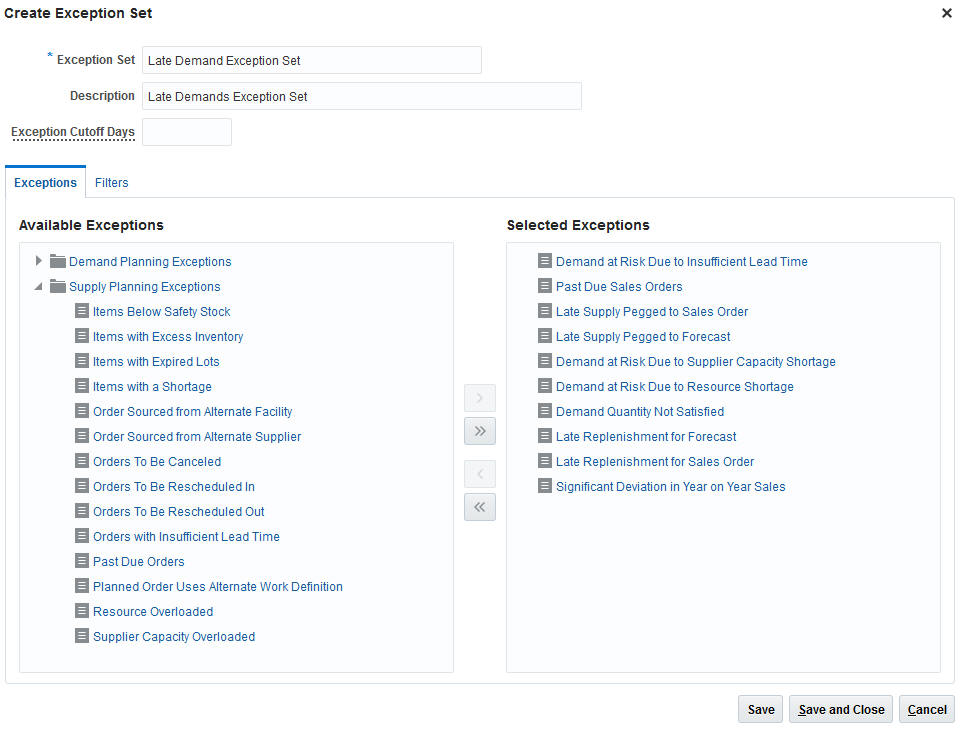960x730 pixels.
Task: Click the Supply Planning Exceptions folder icon
Action: click(x=58, y=286)
